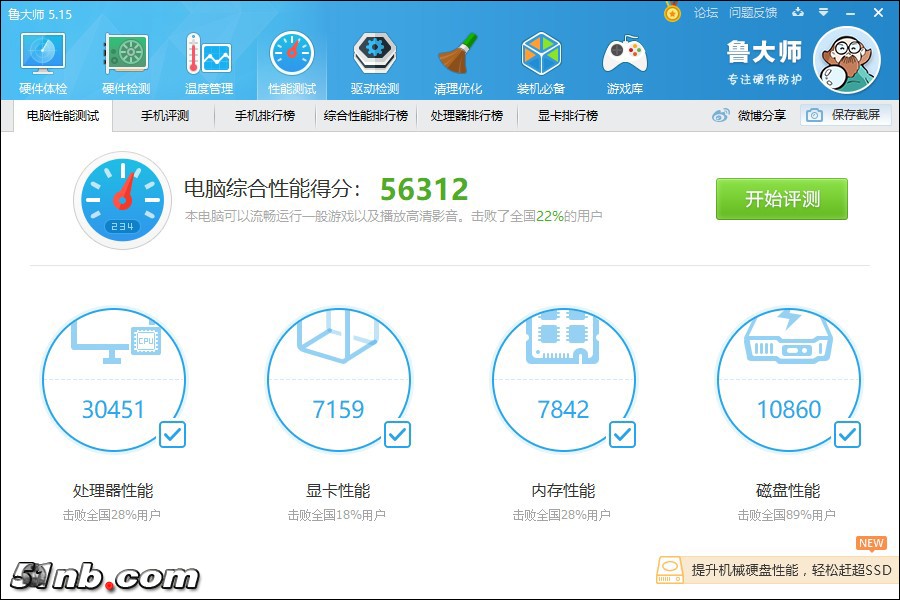Open 游戏库 game library icon

pos(624,62)
